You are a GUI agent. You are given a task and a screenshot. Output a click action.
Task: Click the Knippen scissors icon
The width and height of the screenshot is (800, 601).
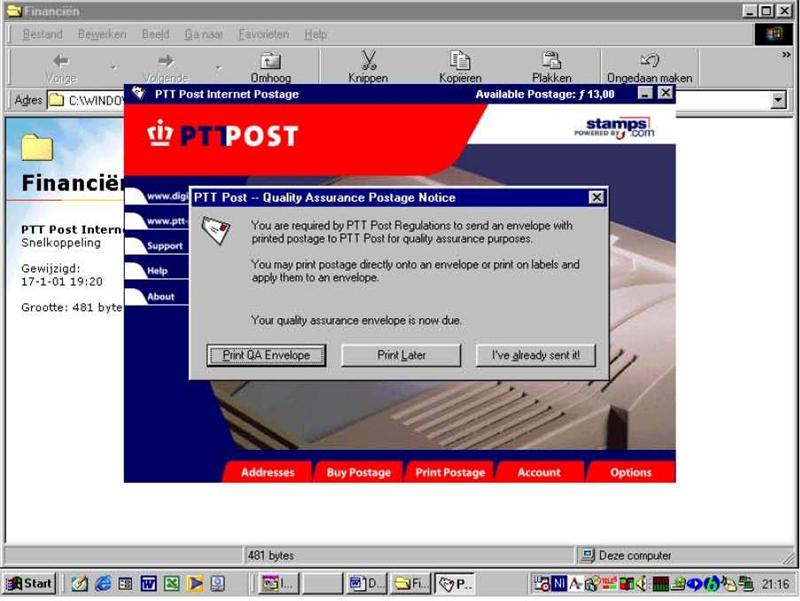pyautogui.click(x=368, y=60)
